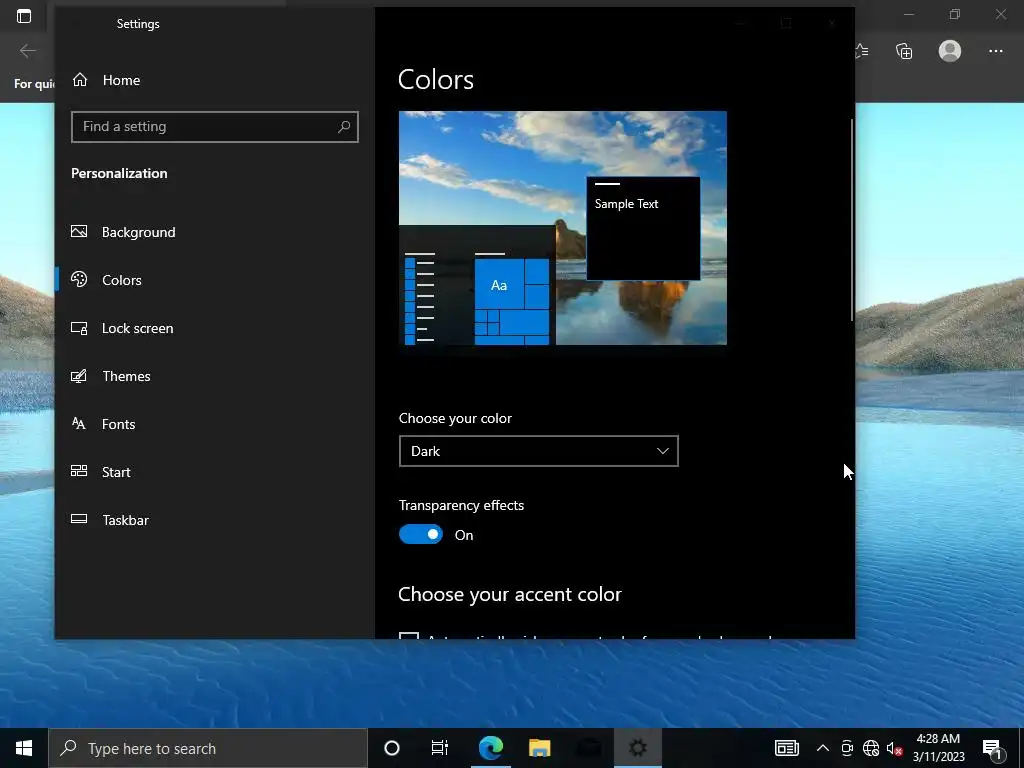Open the Edge profile avatar
Image resolution: width=1024 pixels, height=768 pixels.
(950, 51)
